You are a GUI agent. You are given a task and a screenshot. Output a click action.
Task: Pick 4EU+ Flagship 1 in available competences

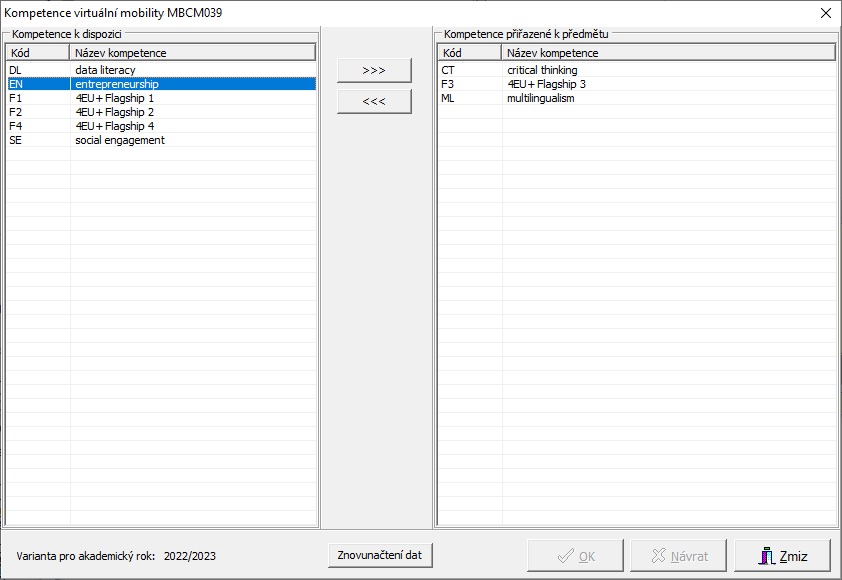click(x=114, y=98)
